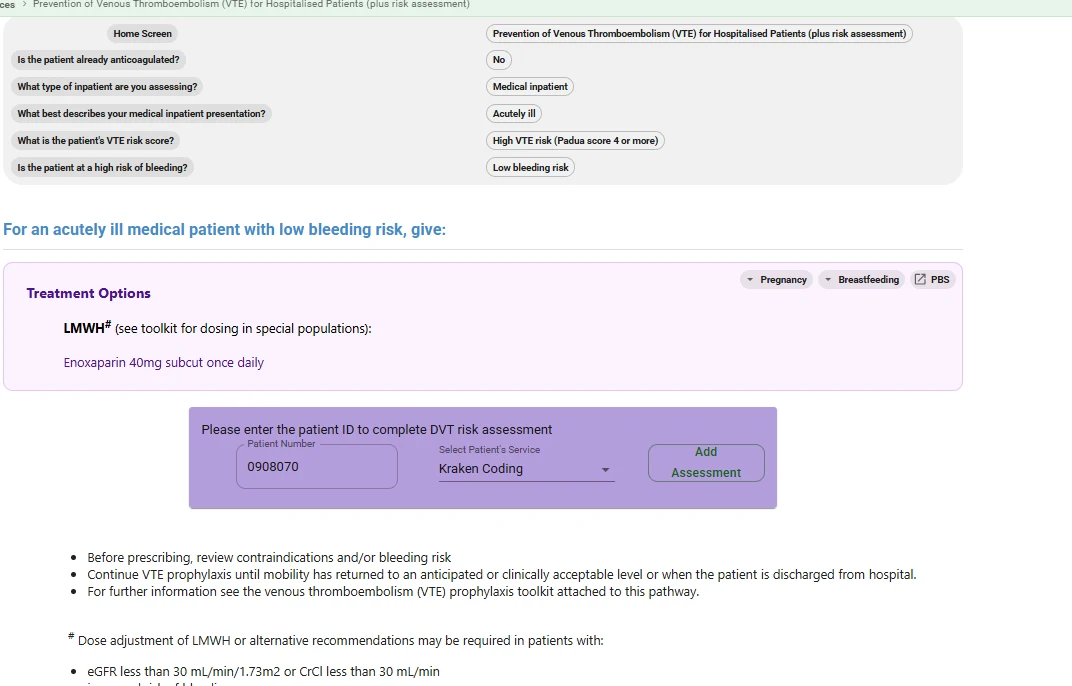This screenshot has width=1072, height=686.
Task: Change the 'High VTE risk (Padua score 4 or more)' answer
Action: 575,140
